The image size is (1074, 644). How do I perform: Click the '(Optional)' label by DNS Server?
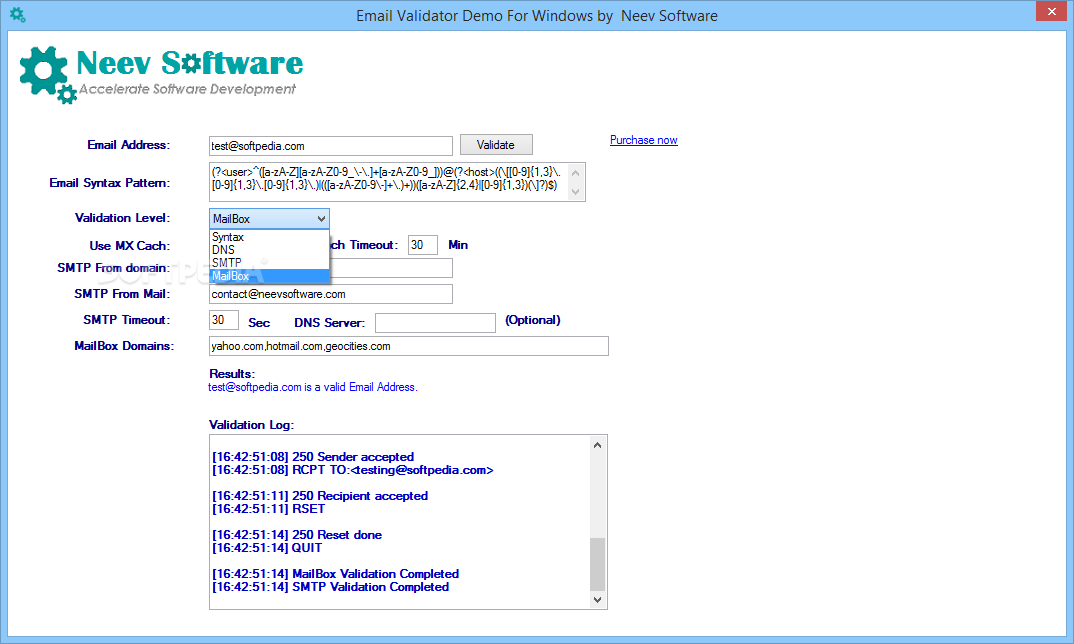point(533,320)
